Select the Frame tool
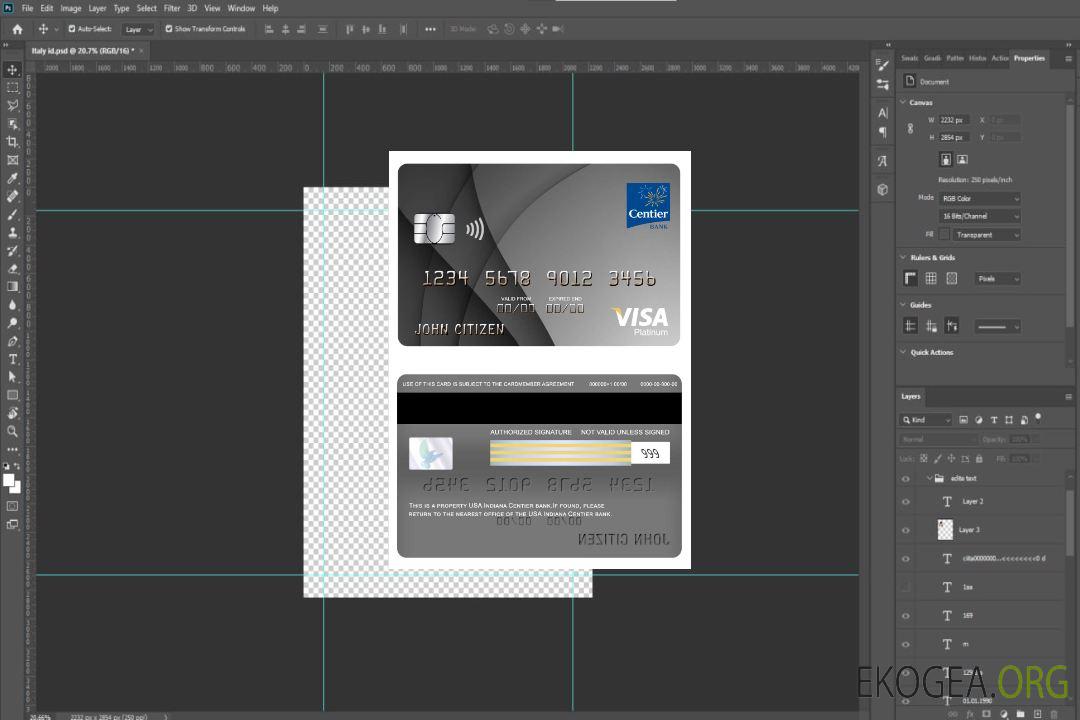Image resolution: width=1080 pixels, height=720 pixels. coord(12,160)
